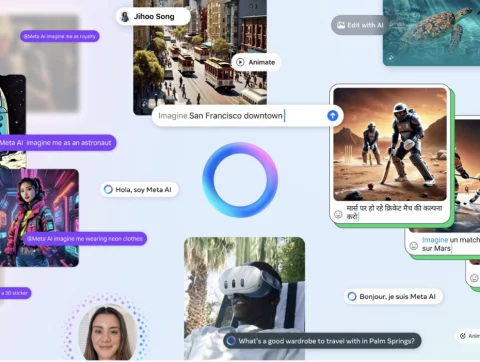Open the blurred royalty image
The width and height of the screenshot is (480, 362).
tap(40, 63)
